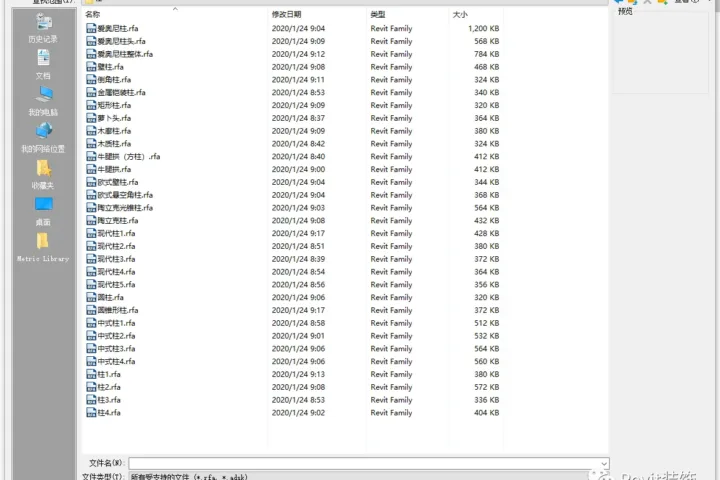Click Revit Family type in the 336 KB row
The height and width of the screenshot is (480, 720).
pyautogui.click(x=391, y=400)
